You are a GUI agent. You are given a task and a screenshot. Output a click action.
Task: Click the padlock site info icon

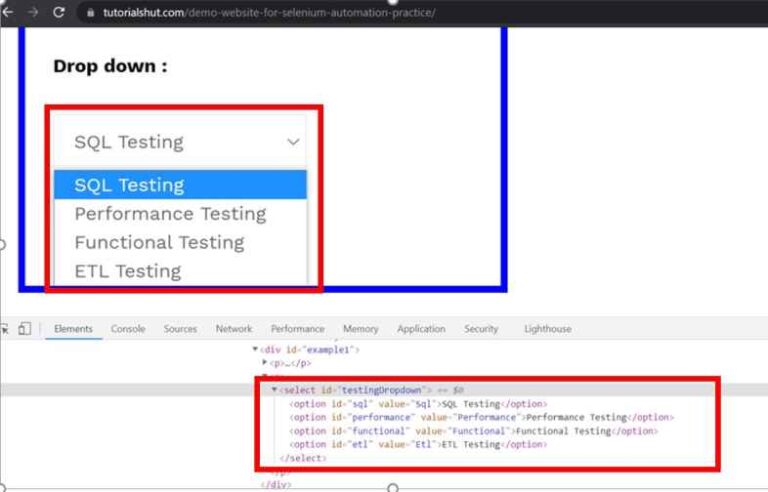pos(90,13)
